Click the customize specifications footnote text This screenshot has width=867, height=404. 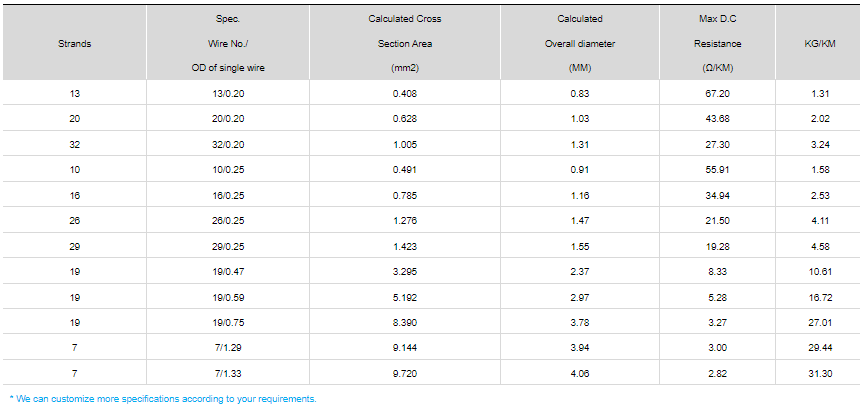pyautogui.click(x=163, y=398)
